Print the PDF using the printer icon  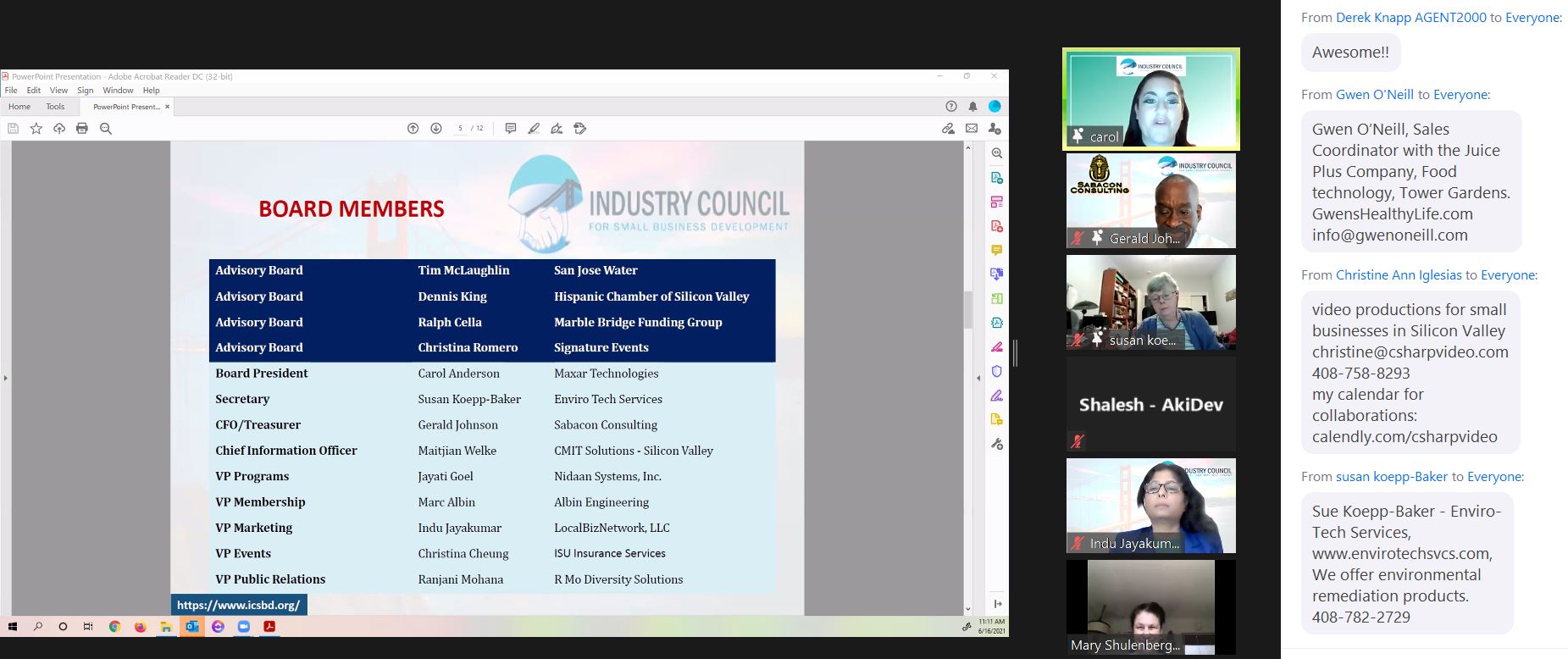click(82, 129)
